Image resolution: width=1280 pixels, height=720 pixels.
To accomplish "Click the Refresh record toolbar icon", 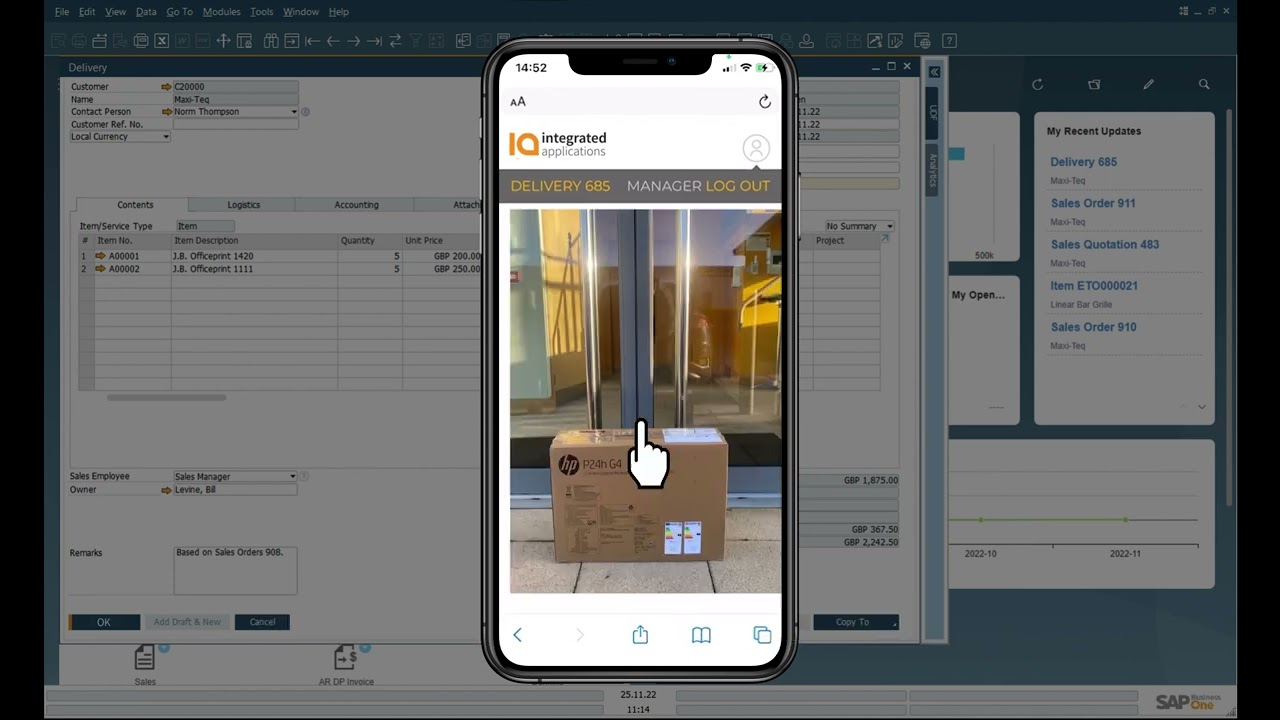I will (x=395, y=41).
